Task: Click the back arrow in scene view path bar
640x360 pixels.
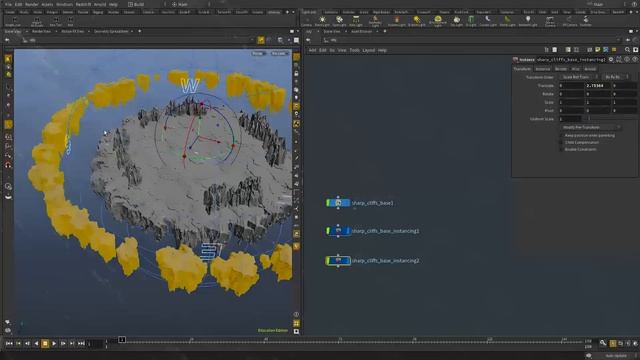Action: coord(7,40)
